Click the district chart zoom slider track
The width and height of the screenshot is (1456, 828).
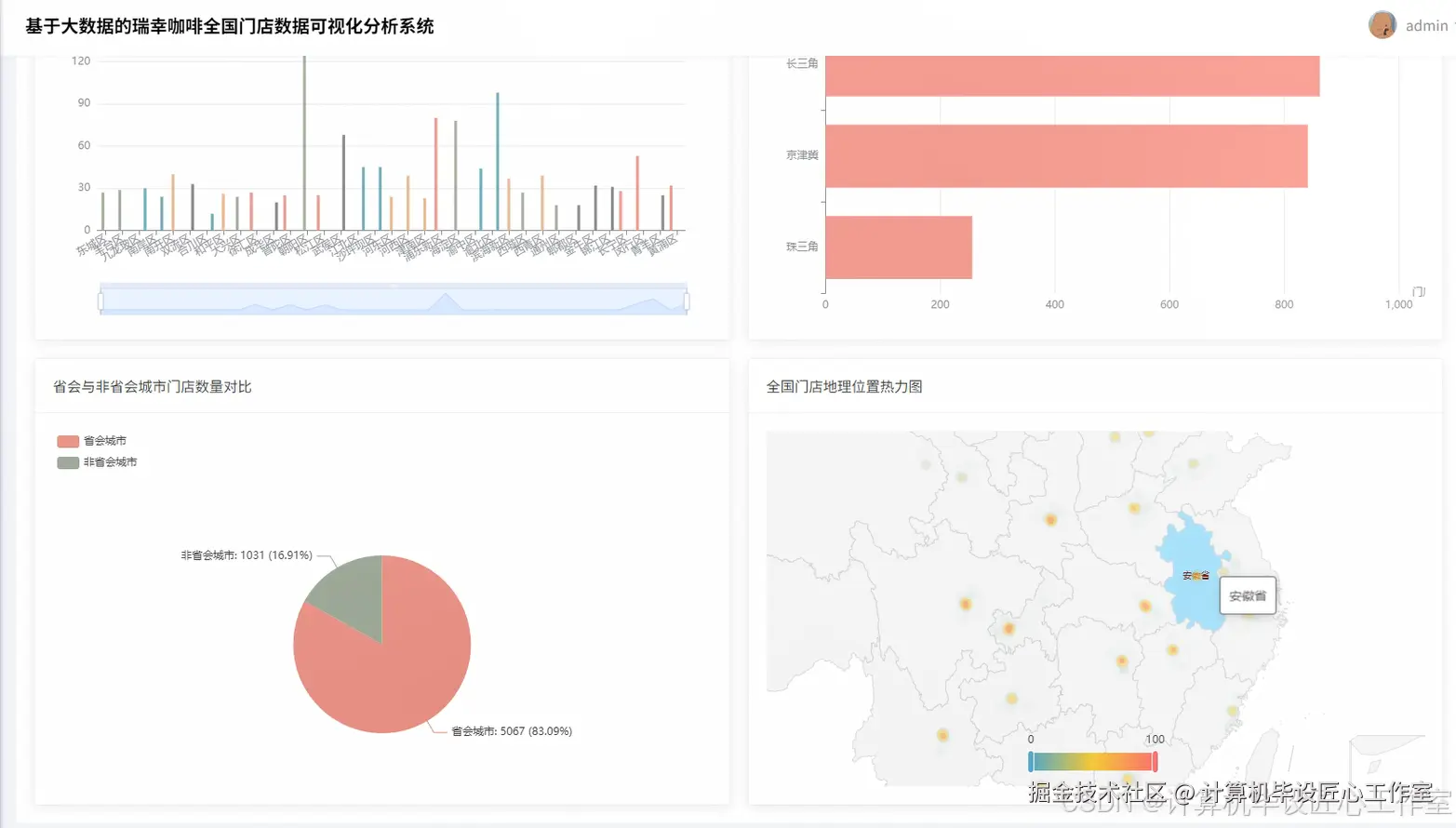pos(394,300)
